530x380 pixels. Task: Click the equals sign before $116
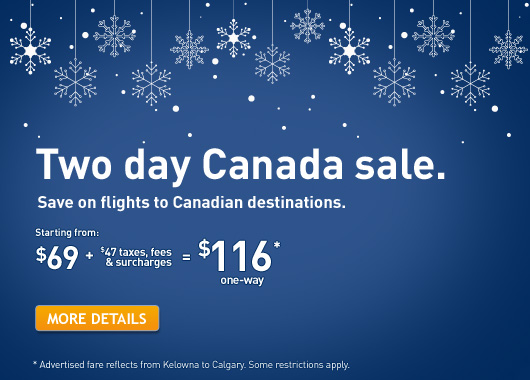(186, 258)
